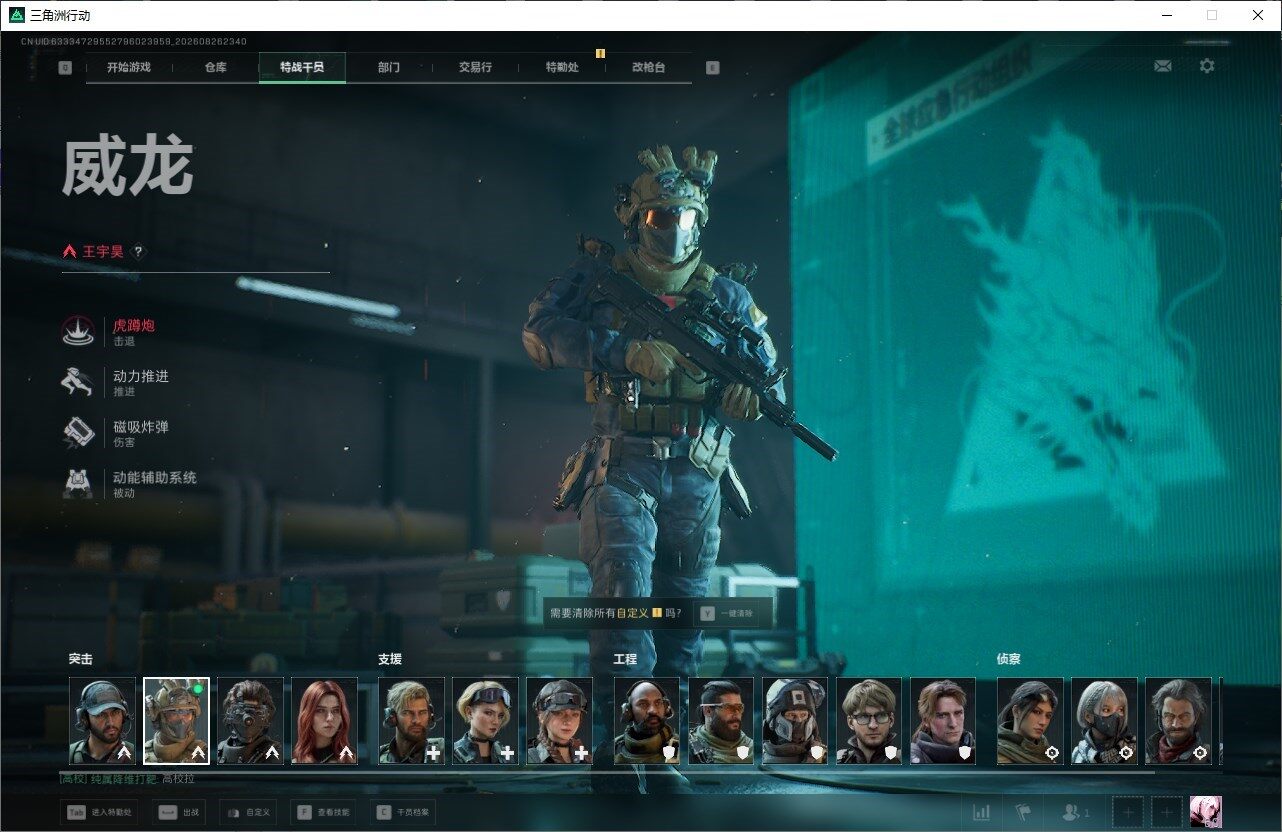Close the 三角洲行动 window

pyautogui.click(x=1258, y=15)
